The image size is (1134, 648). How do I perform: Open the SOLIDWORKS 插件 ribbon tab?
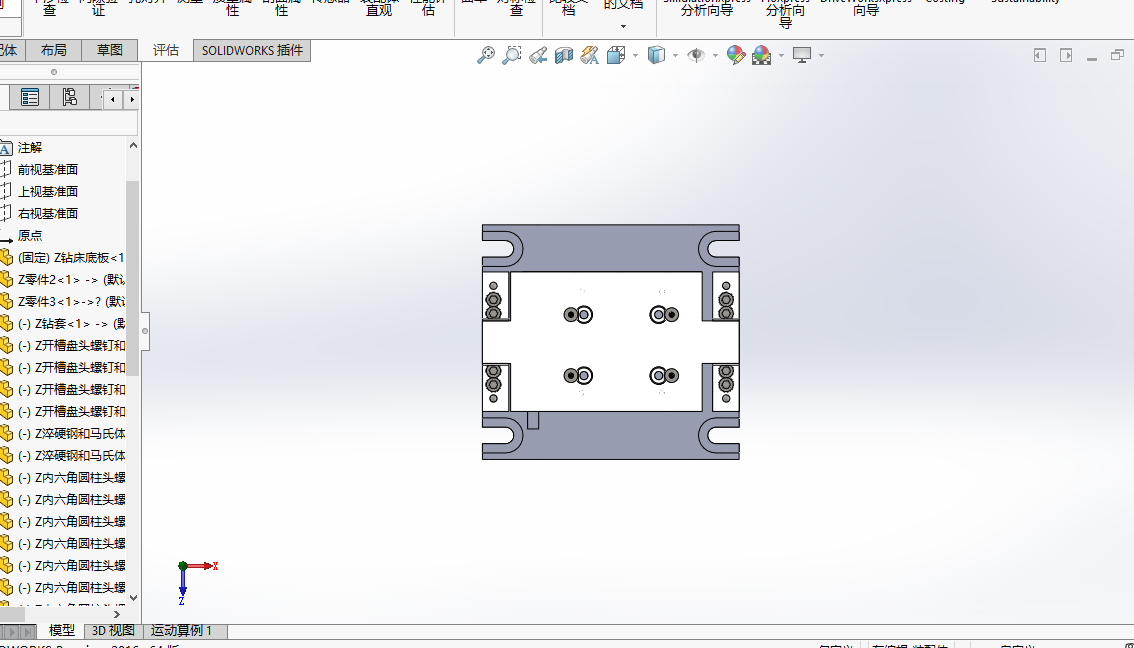[x=252, y=50]
